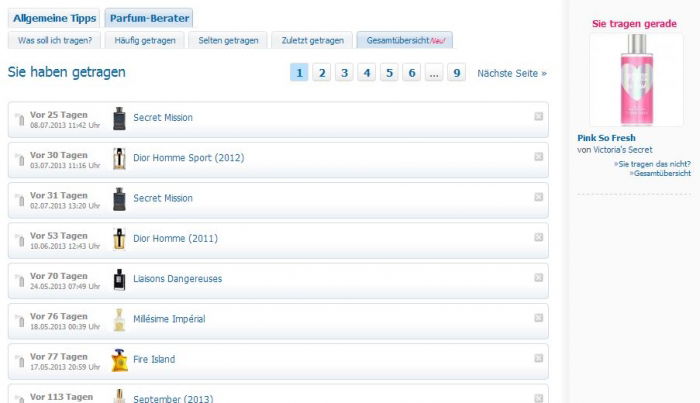Image resolution: width=700 pixels, height=403 pixels.
Task: Click the von Victoria's Secret text
Action: point(615,150)
